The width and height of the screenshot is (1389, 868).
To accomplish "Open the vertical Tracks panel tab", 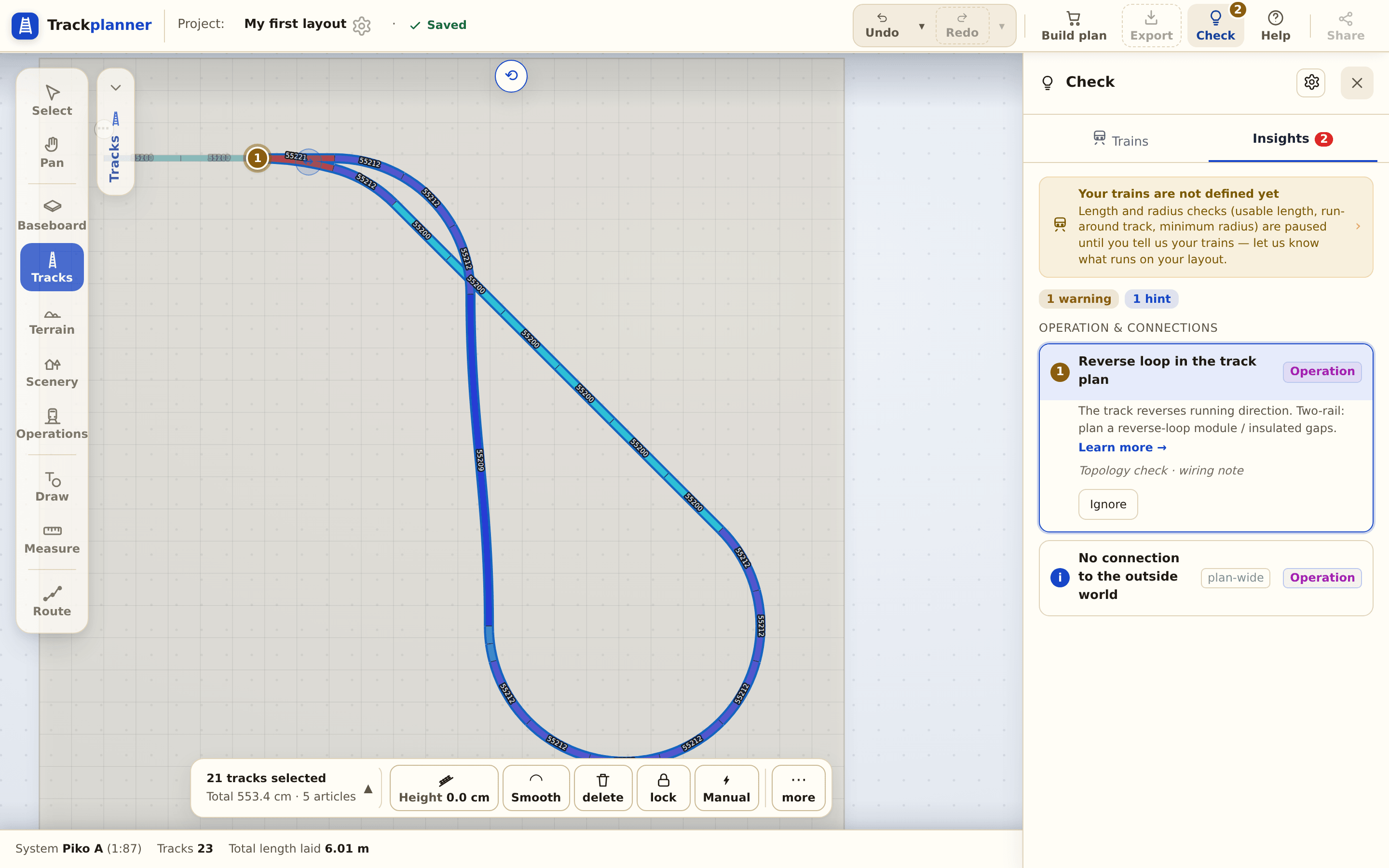I will point(115,147).
